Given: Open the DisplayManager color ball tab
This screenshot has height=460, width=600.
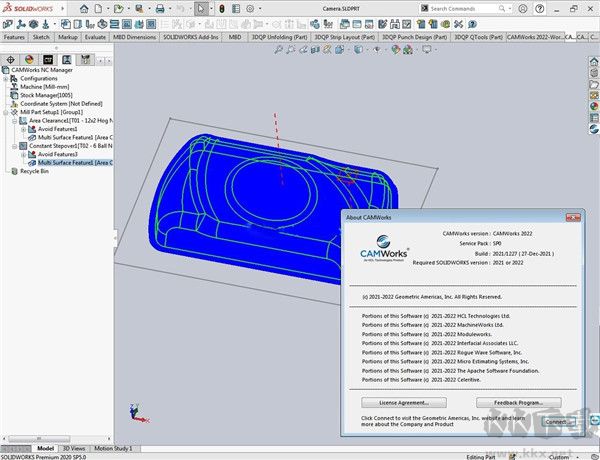Looking at the screenshot, I should click(x=29, y=60).
